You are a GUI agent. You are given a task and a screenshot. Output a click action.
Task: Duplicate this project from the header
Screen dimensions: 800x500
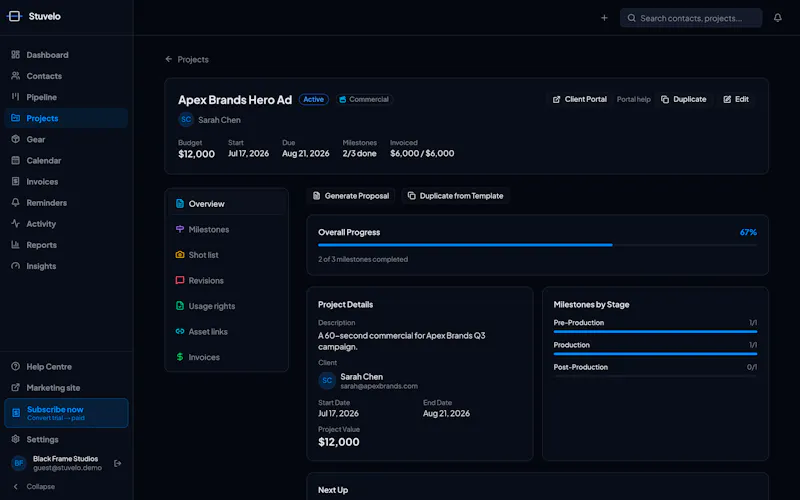[684, 99]
